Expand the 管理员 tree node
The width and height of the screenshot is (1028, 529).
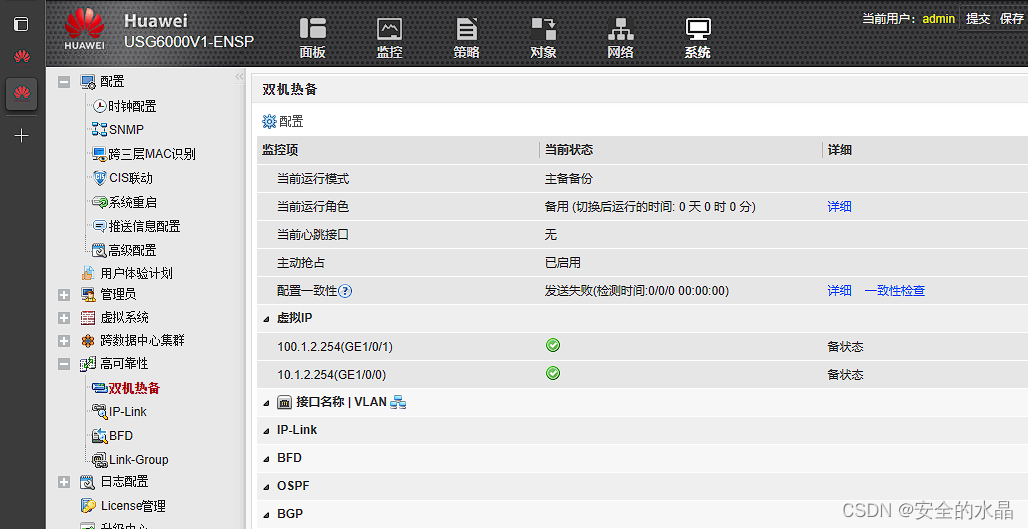click(x=64, y=295)
